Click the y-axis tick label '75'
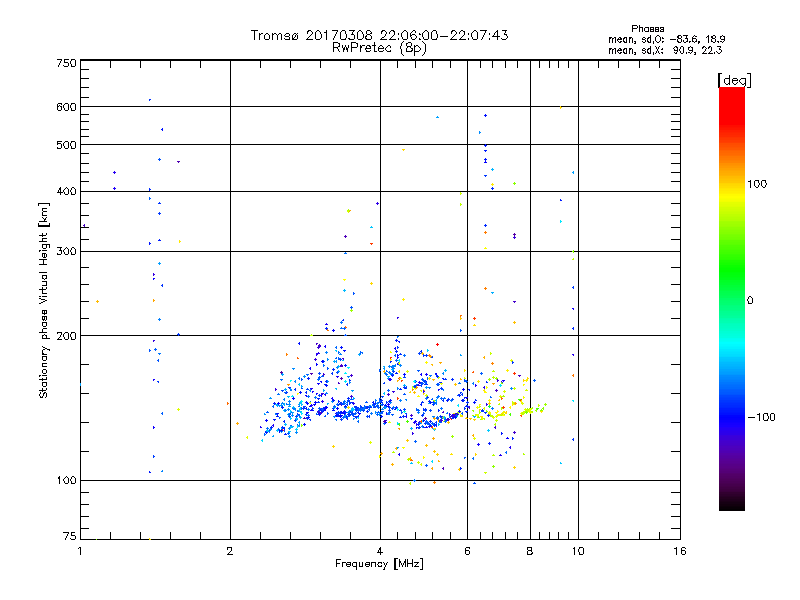 pyautogui.click(x=70, y=536)
